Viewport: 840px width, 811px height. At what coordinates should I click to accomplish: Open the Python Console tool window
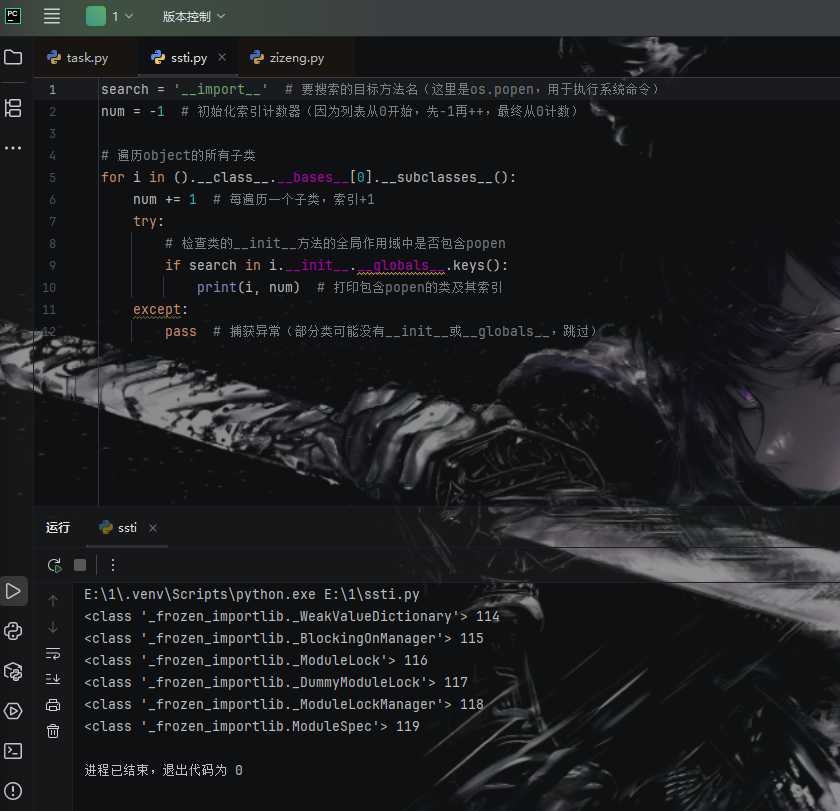13,630
